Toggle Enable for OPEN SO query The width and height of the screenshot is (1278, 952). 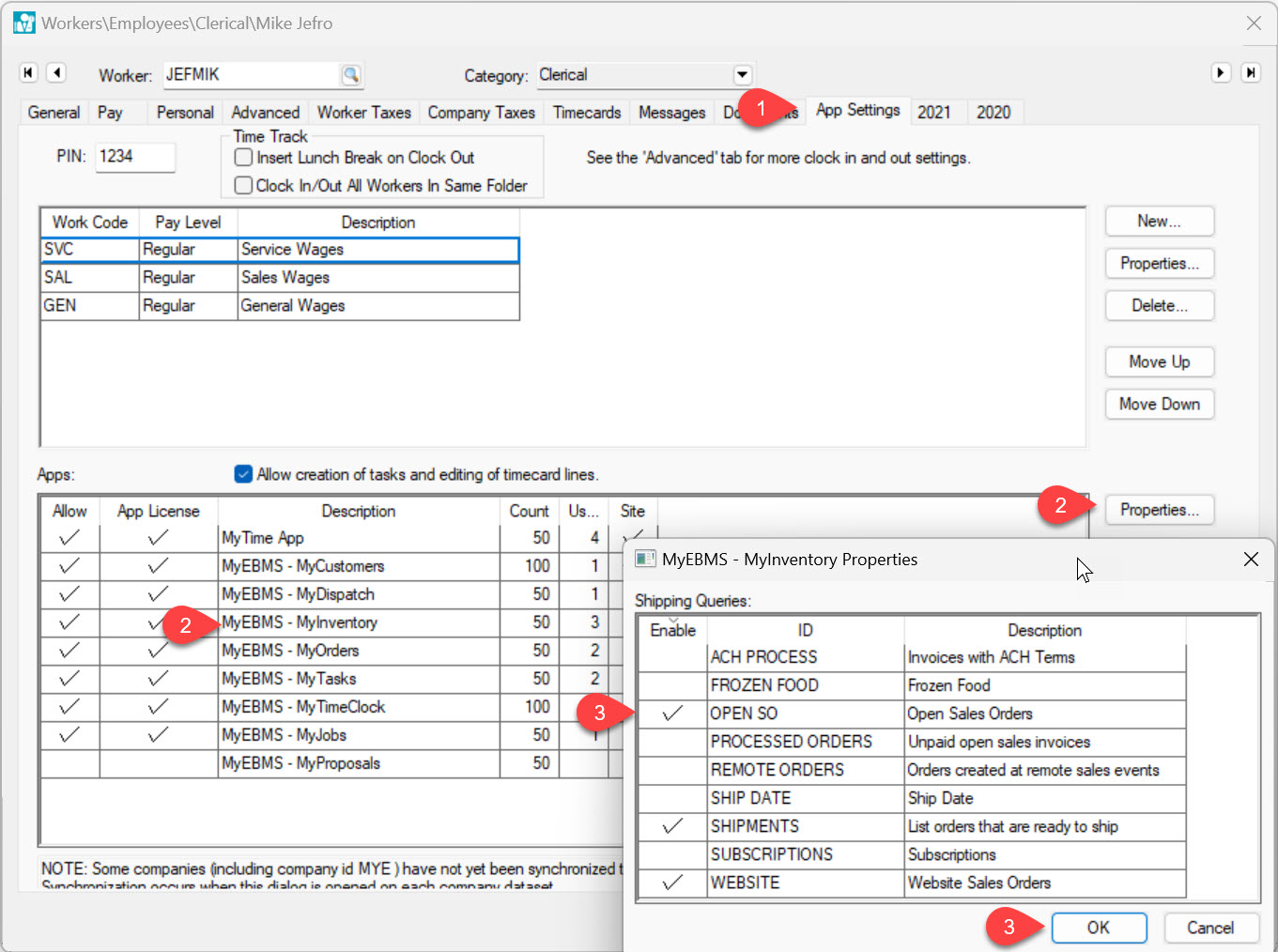[x=672, y=714]
